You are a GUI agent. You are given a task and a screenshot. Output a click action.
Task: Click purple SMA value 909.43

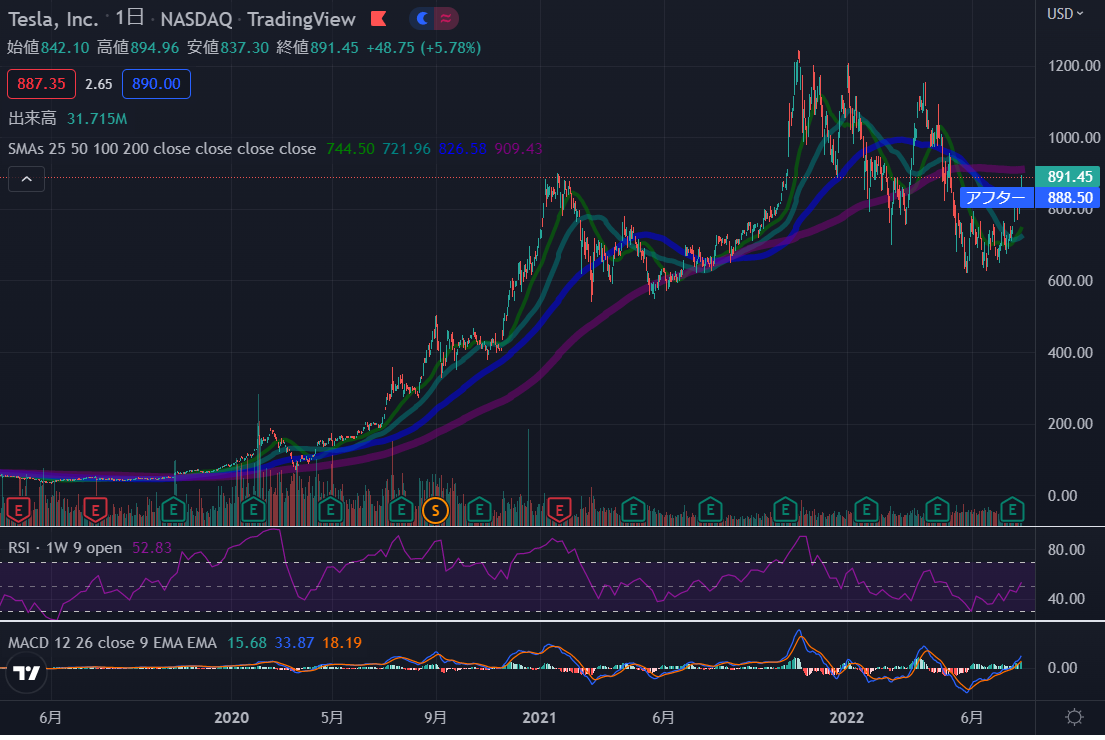pos(518,149)
